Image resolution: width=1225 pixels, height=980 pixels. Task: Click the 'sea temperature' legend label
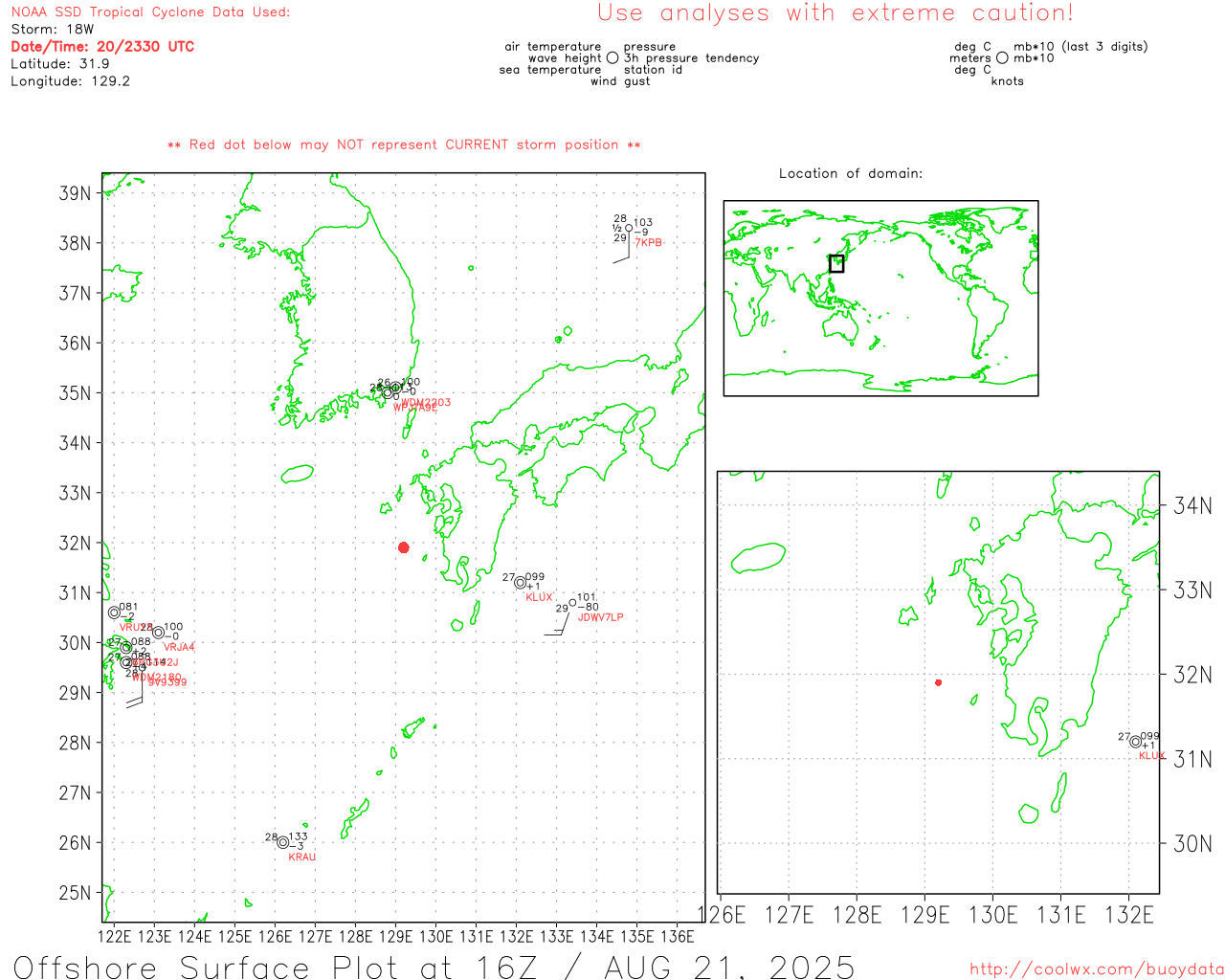(550, 70)
